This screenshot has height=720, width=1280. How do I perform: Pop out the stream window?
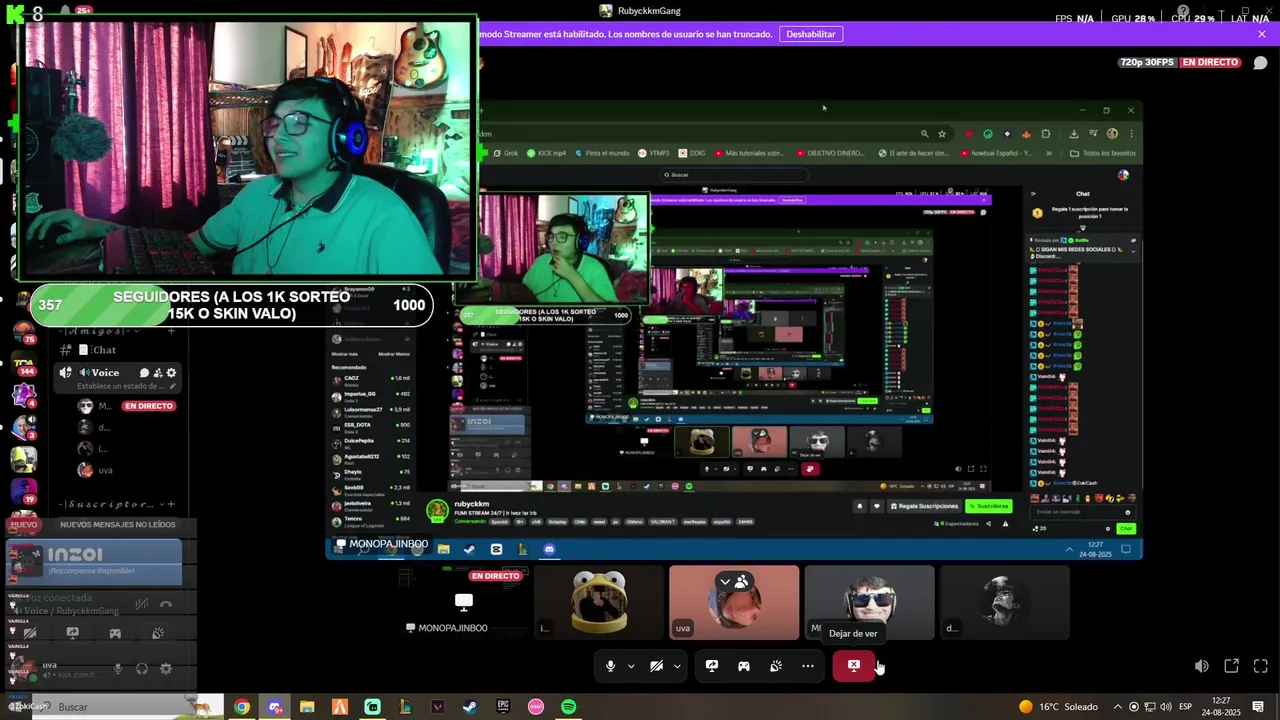click(1232, 666)
